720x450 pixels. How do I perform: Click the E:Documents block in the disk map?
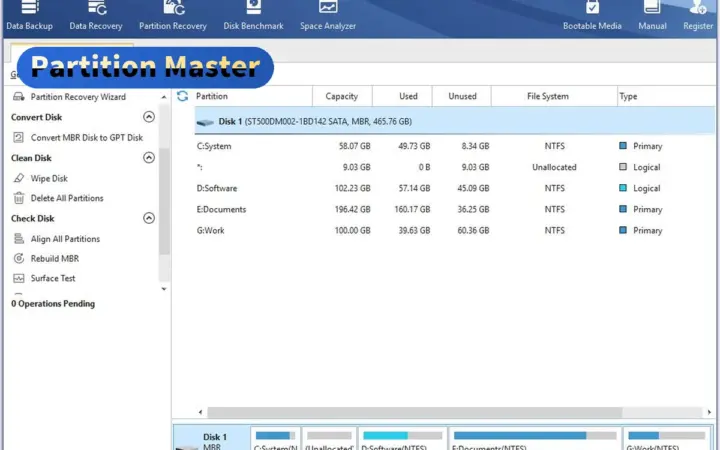(x=535, y=439)
